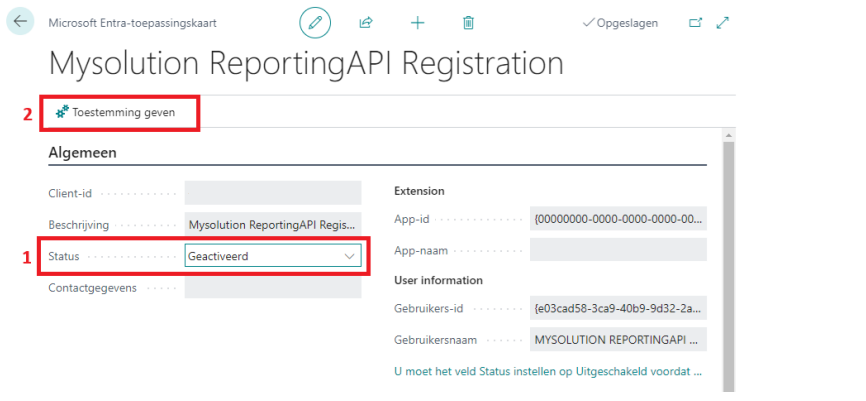Click the Gebruikersnaam field
This screenshot has width=866, height=401.
click(617, 340)
